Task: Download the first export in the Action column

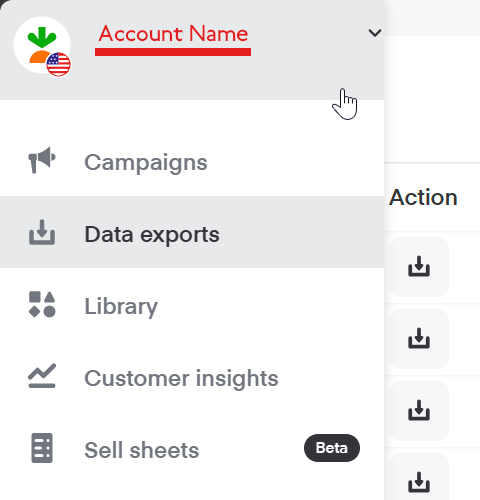Action: [419, 267]
